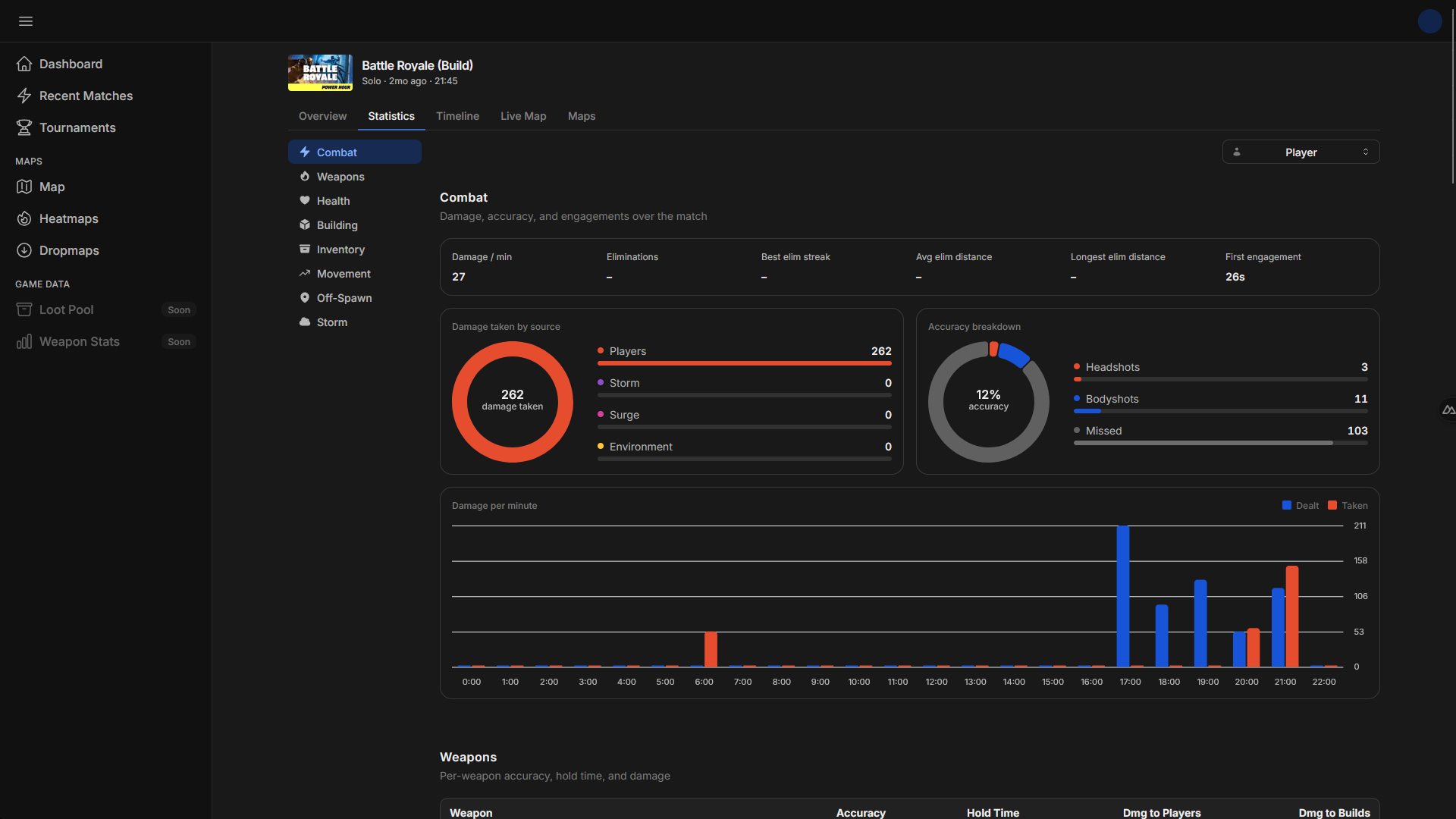Toggle the Dealt legend swatch
Viewport: 1456px width, 819px height.
pos(1287,505)
